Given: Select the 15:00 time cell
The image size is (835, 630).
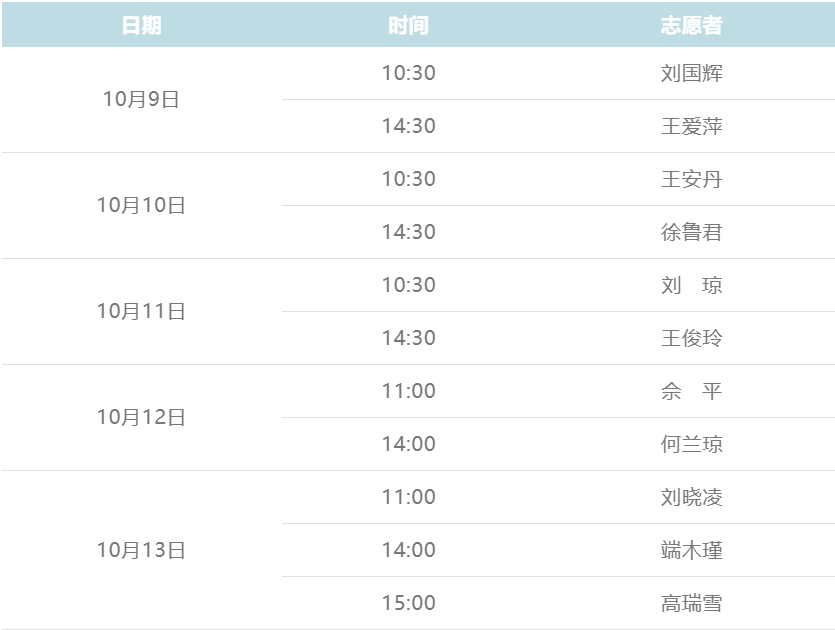Looking at the screenshot, I should click(408, 604).
